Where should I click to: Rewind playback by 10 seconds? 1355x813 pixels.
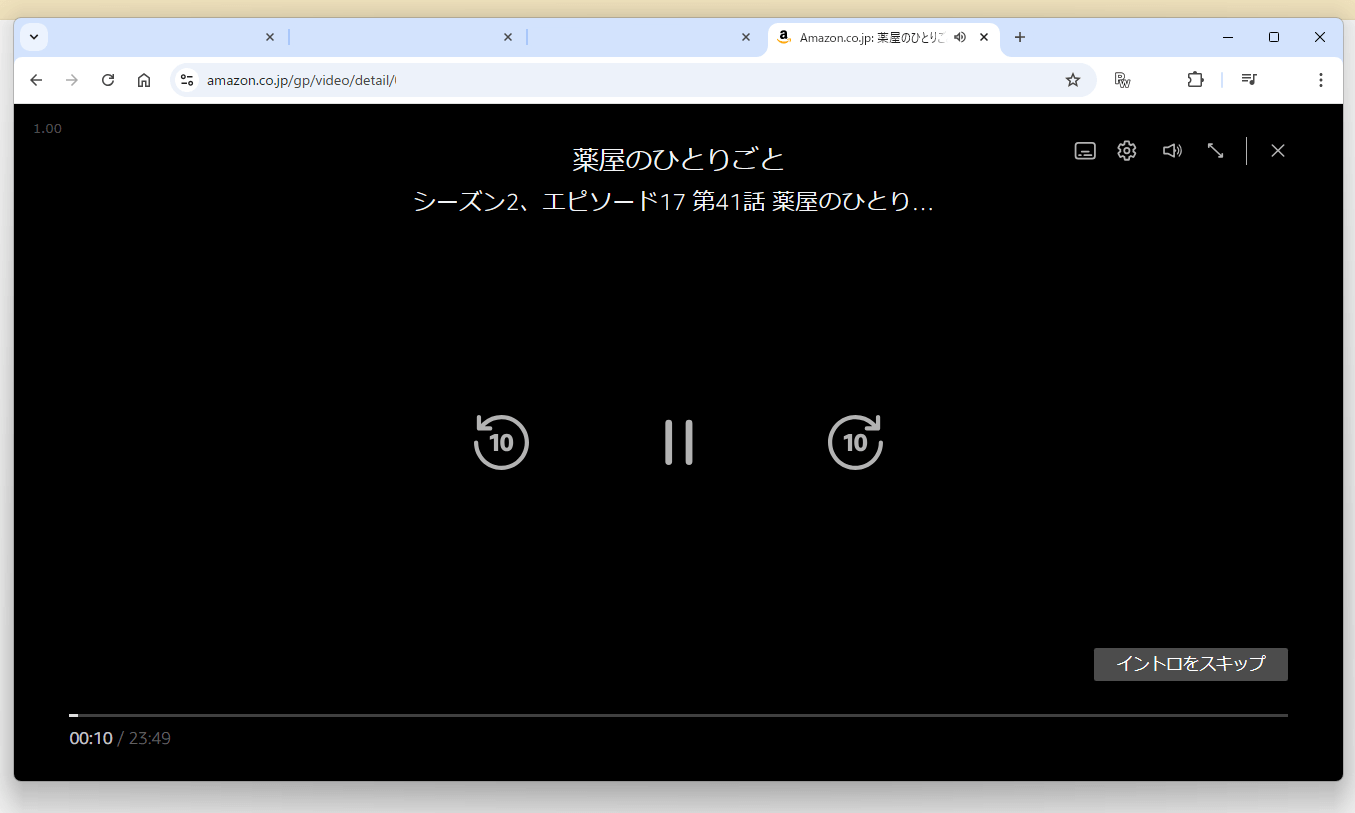click(x=501, y=441)
